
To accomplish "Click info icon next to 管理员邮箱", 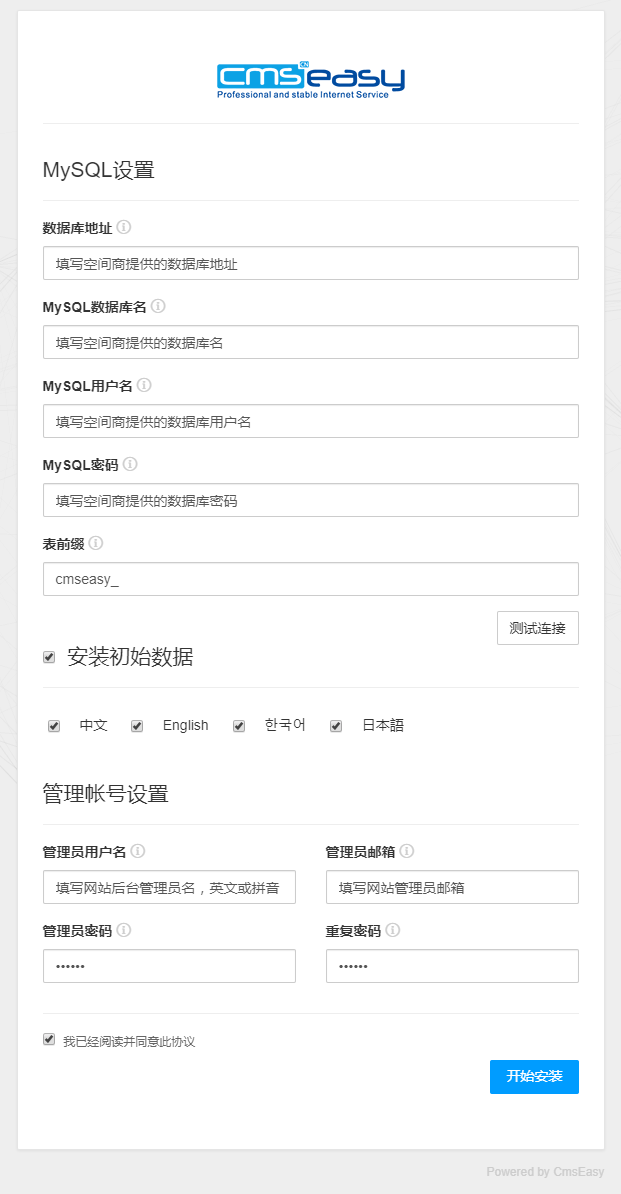I will [407, 851].
